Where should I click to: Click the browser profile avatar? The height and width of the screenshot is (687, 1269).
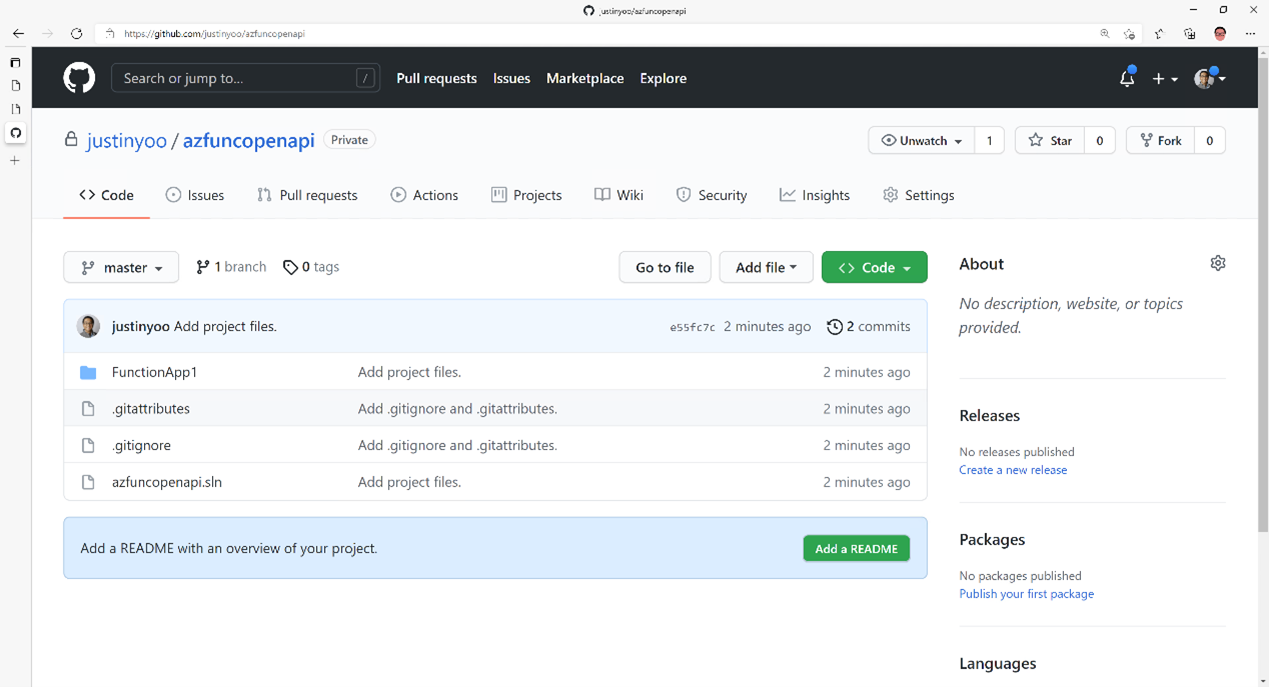coord(1220,33)
